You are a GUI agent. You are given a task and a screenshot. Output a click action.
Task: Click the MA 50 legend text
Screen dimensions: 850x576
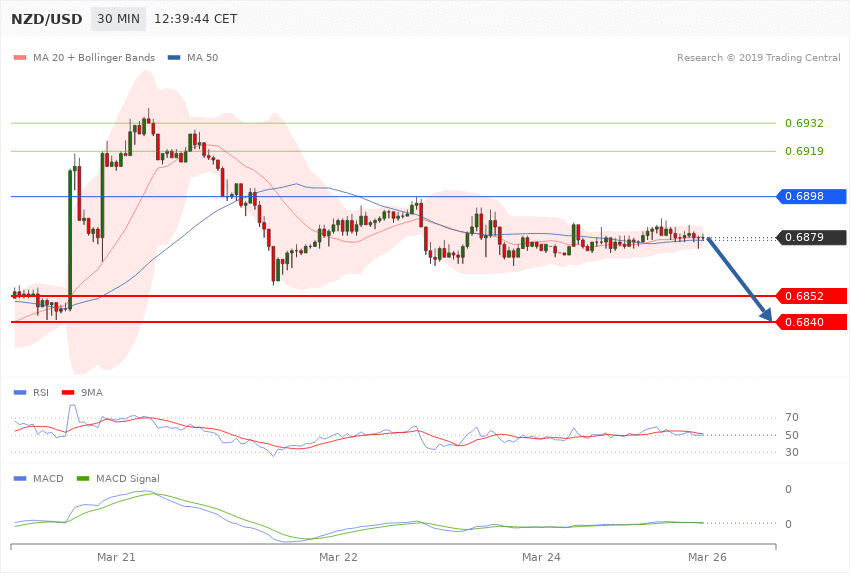[x=203, y=57]
